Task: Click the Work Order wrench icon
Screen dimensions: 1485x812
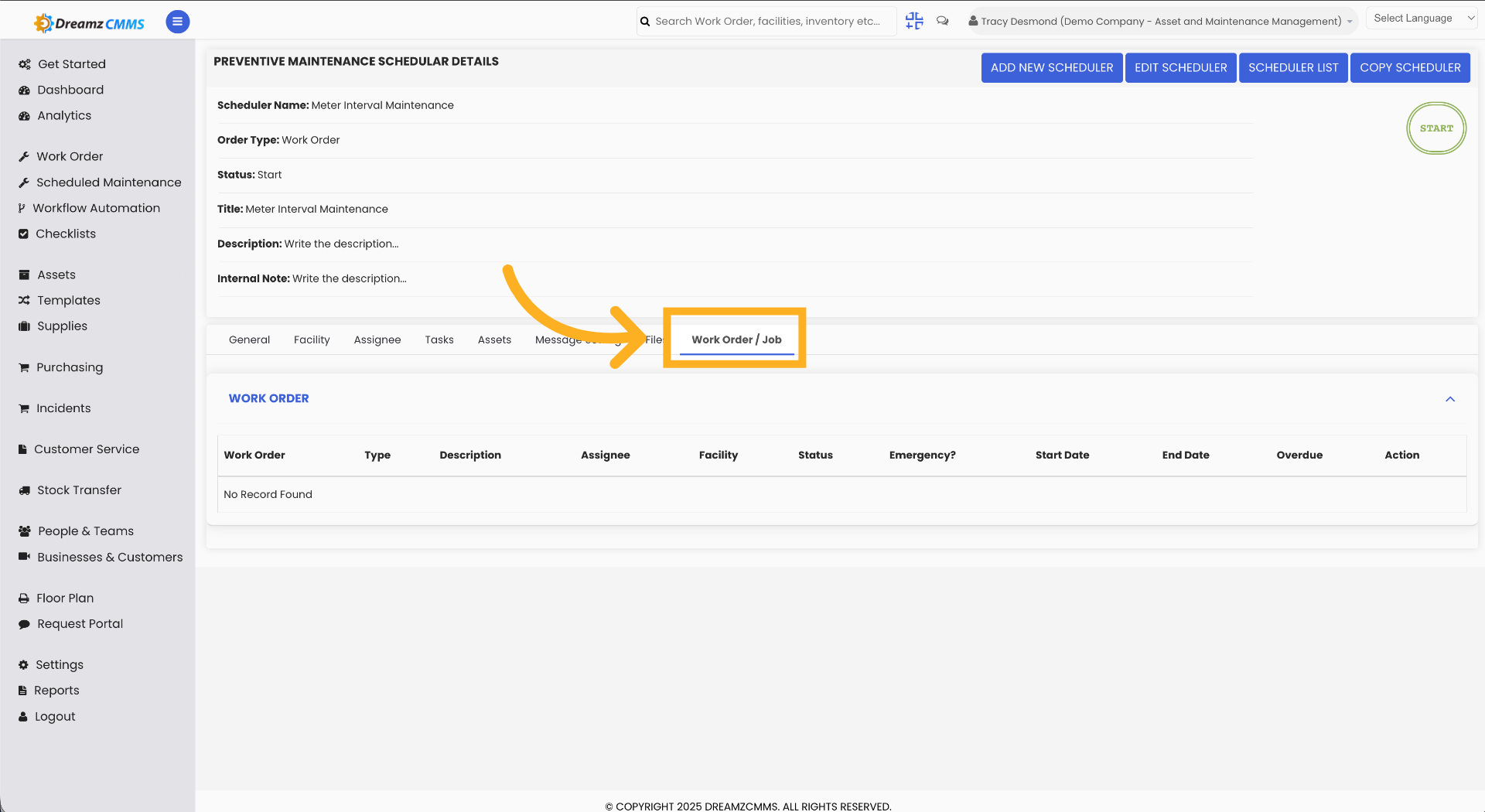Action: [24, 156]
